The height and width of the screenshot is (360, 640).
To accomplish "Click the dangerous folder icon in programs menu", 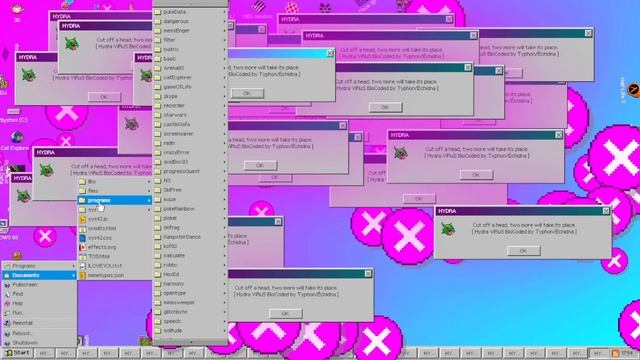I will (x=158, y=22).
